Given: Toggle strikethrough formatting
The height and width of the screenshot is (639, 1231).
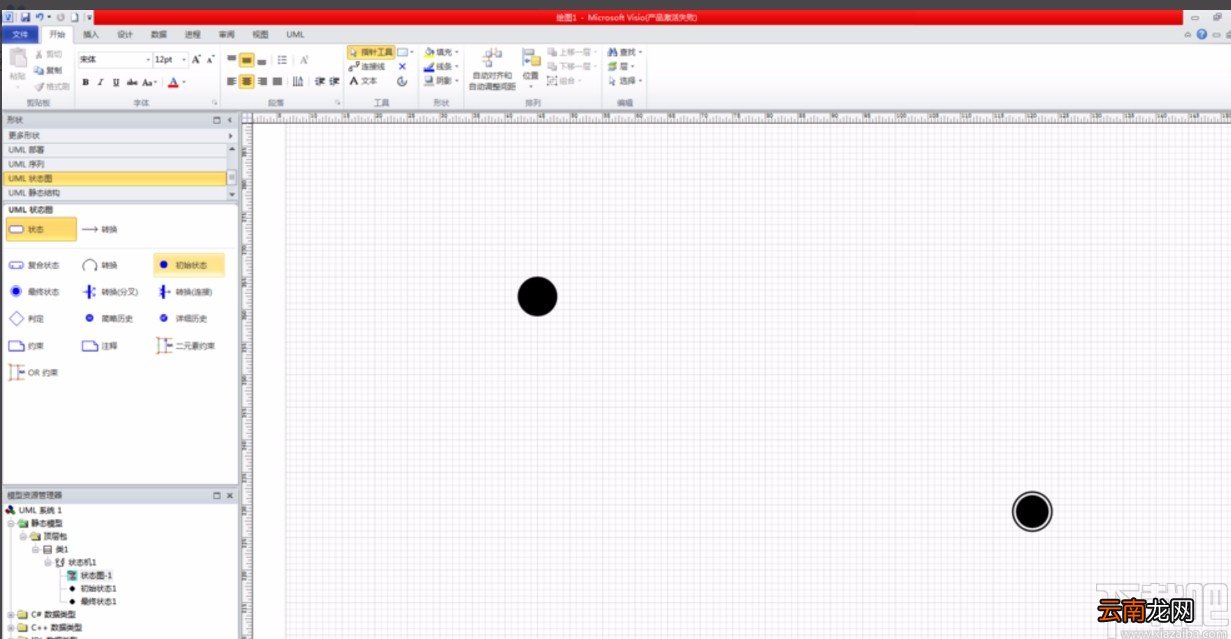Looking at the screenshot, I should tap(132, 82).
